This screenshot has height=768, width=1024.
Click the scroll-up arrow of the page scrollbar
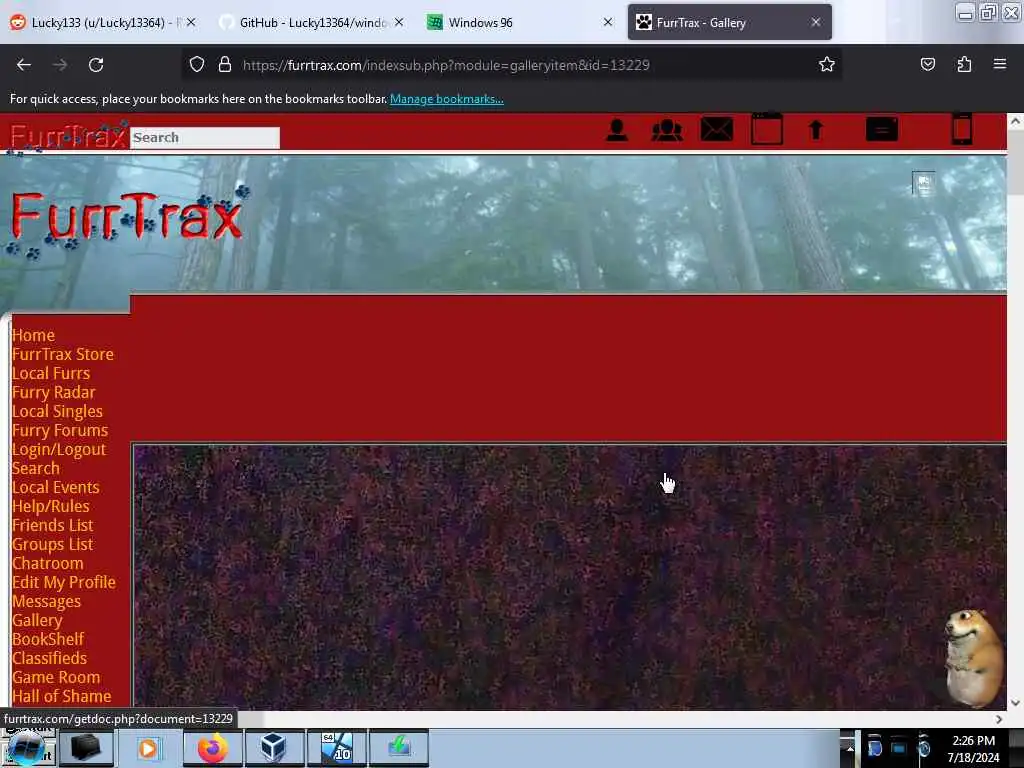pyautogui.click(x=1015, y=121)
